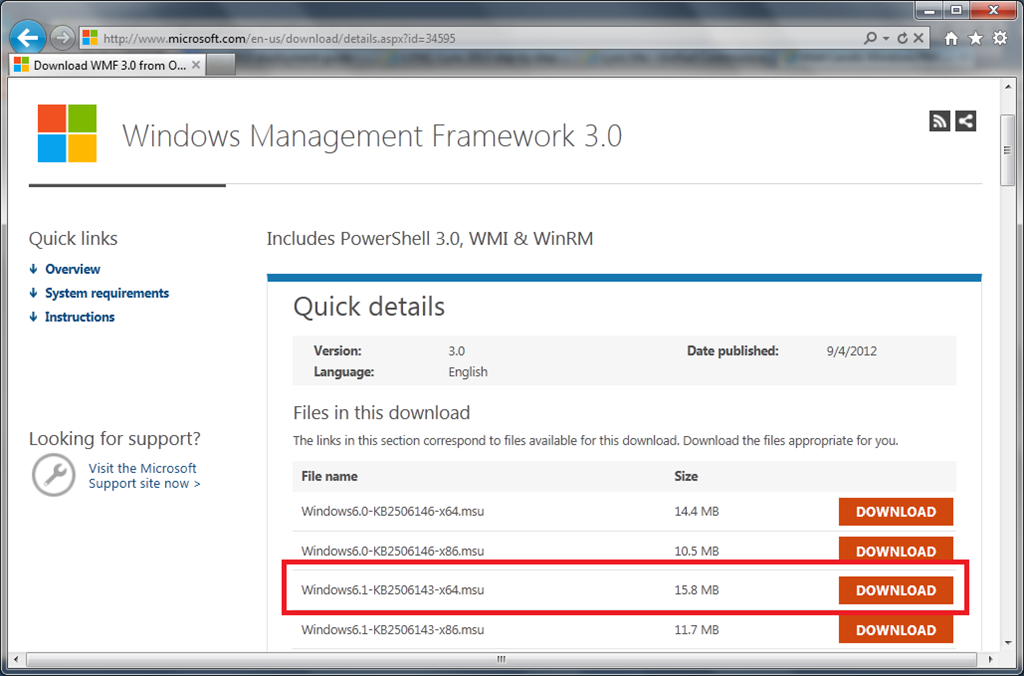Viewport: 1024px width, 676px height.
Task: Click file name Windows6.0-KB2506146-x86.msu
Action: [392, 551]
